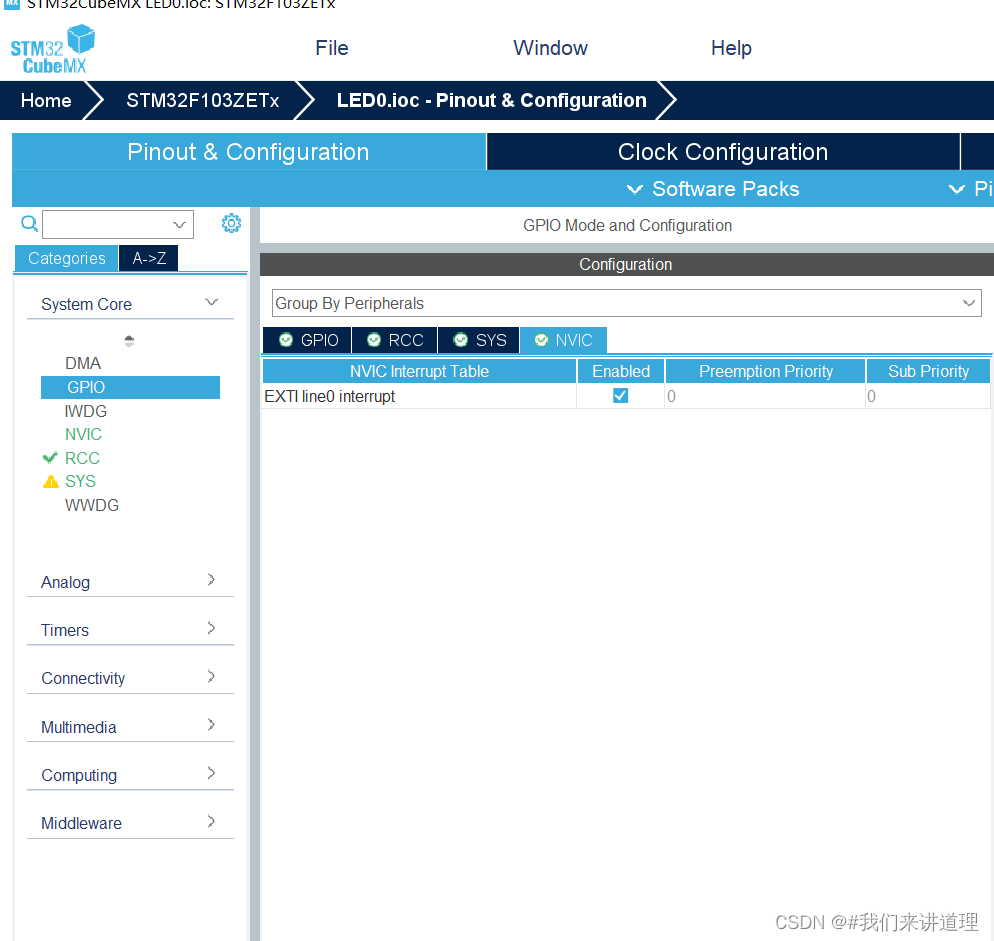Open the peripheral search dropdown
This screenshot has height=941, width=994.
(179, 224)
